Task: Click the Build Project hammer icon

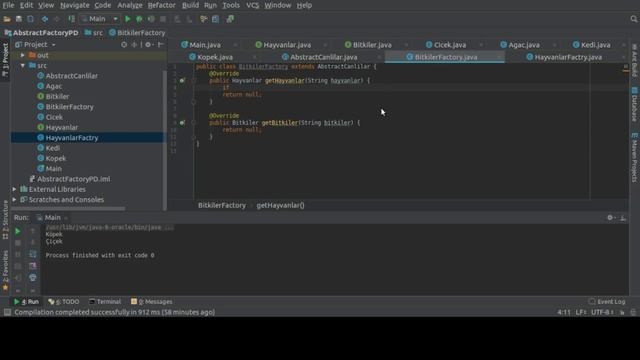Action: tap(71, 19)
